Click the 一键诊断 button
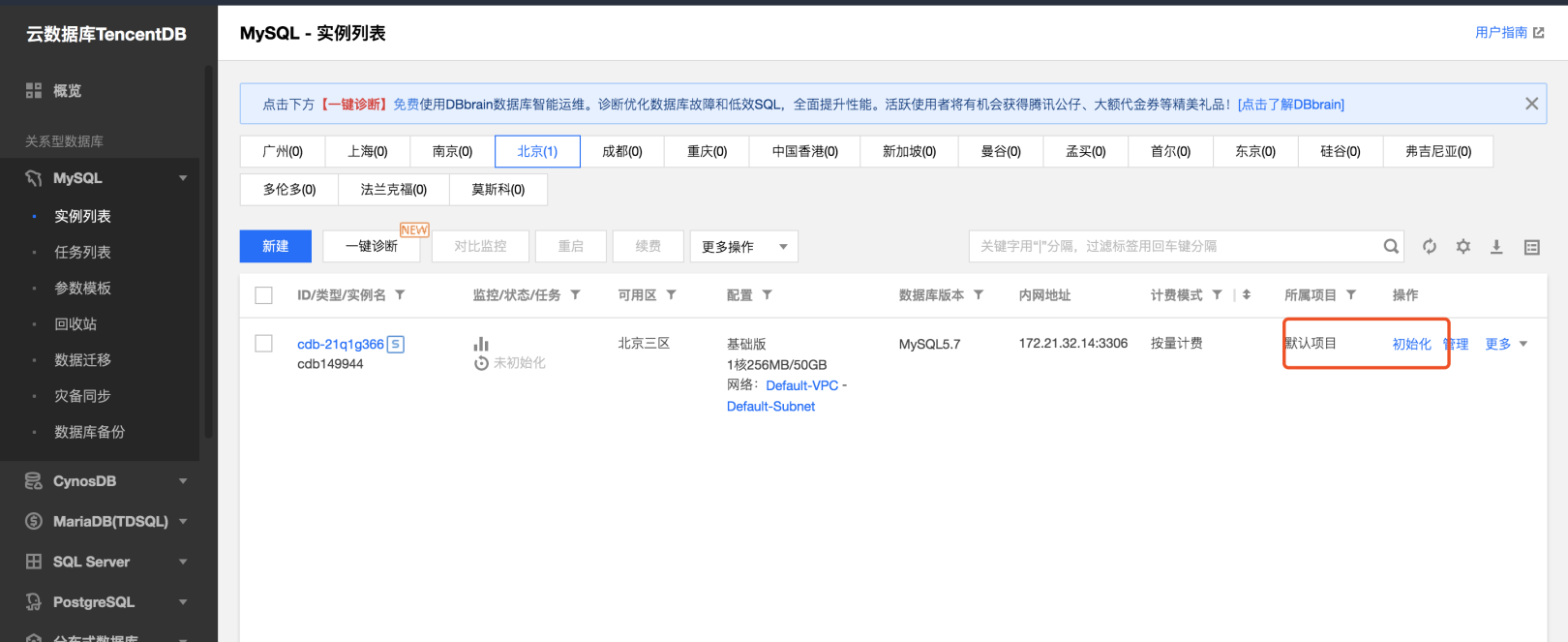Image resolution: width=1568 pixels, height=642 pixels. pos(372,246)
